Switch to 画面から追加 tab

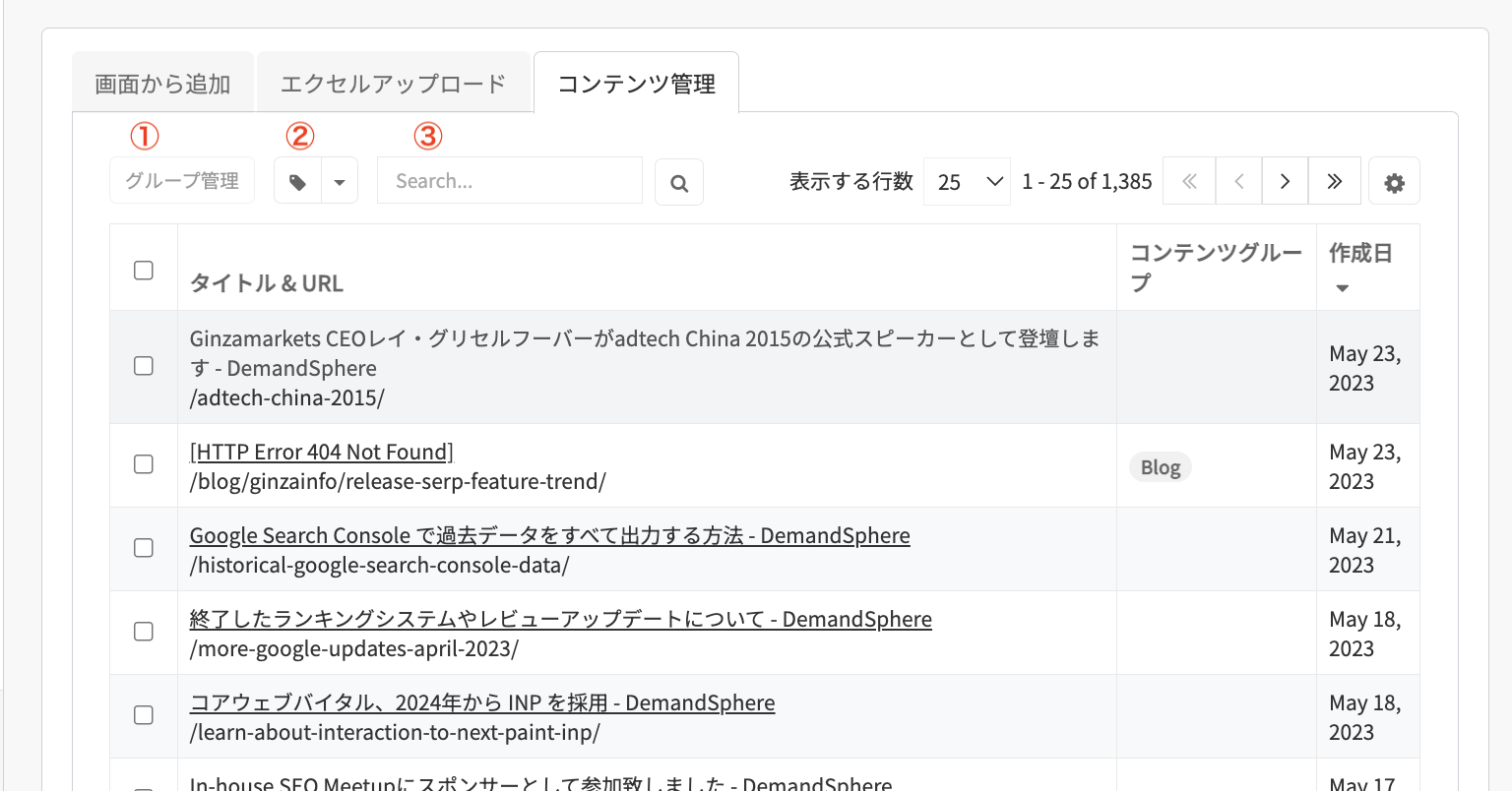(163, 84)
